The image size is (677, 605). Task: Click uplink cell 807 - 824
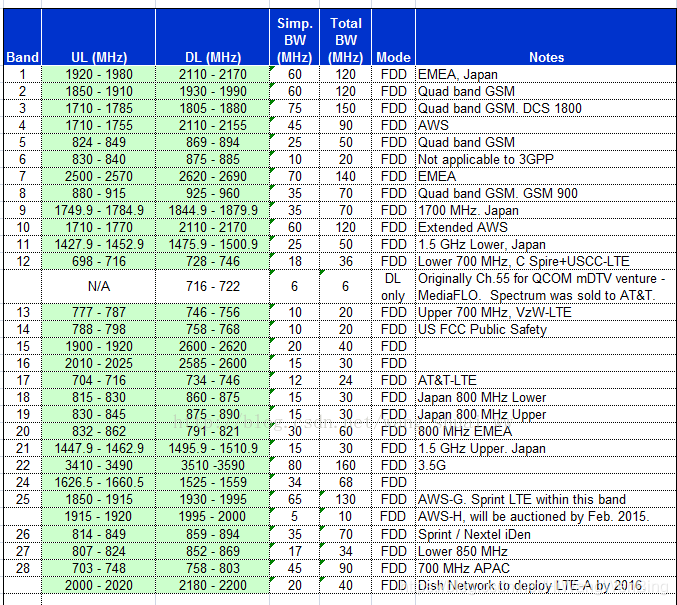tap(98, 551)
